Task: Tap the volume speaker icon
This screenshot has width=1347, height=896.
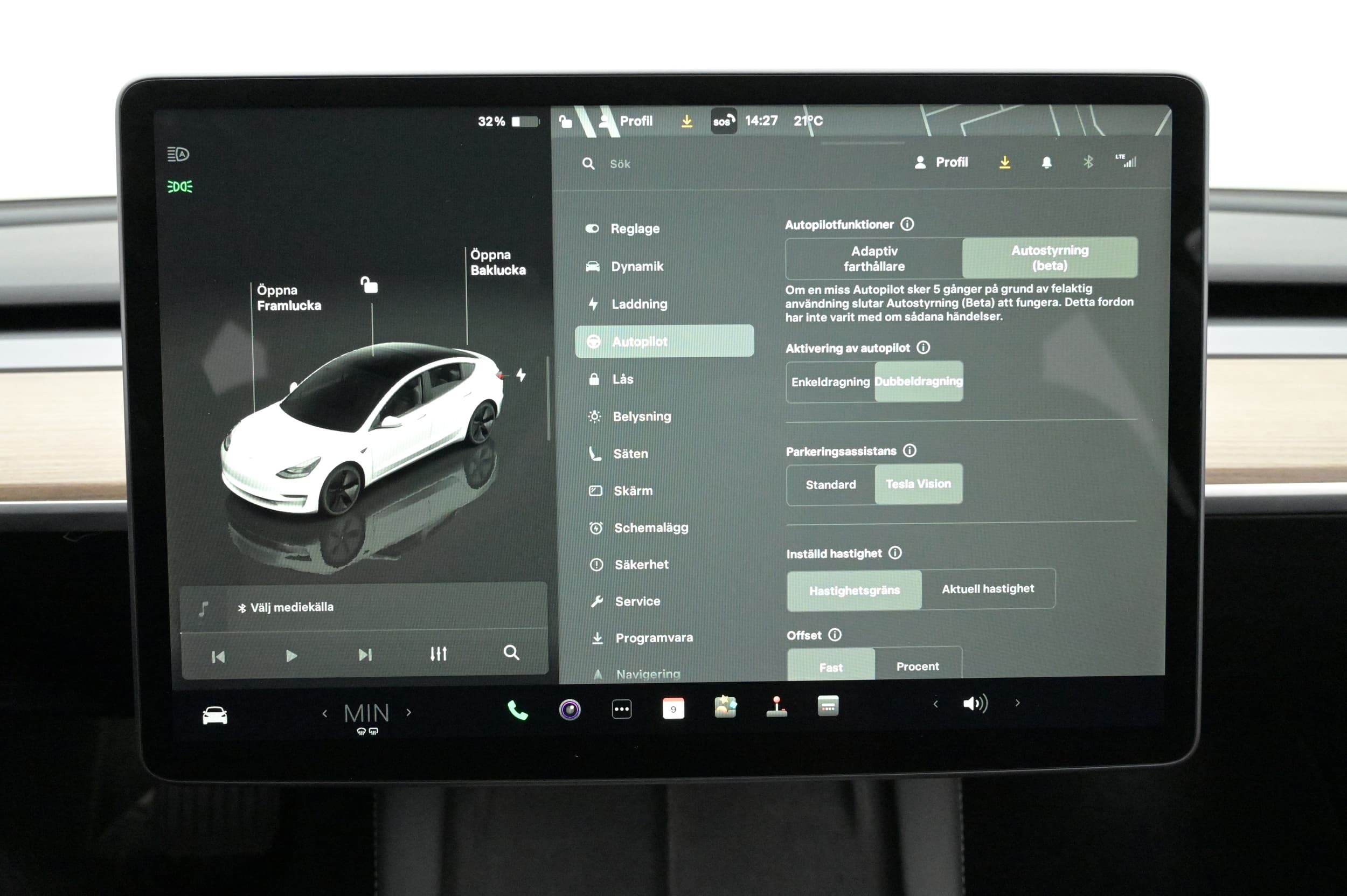Action: tap(975, 704)
